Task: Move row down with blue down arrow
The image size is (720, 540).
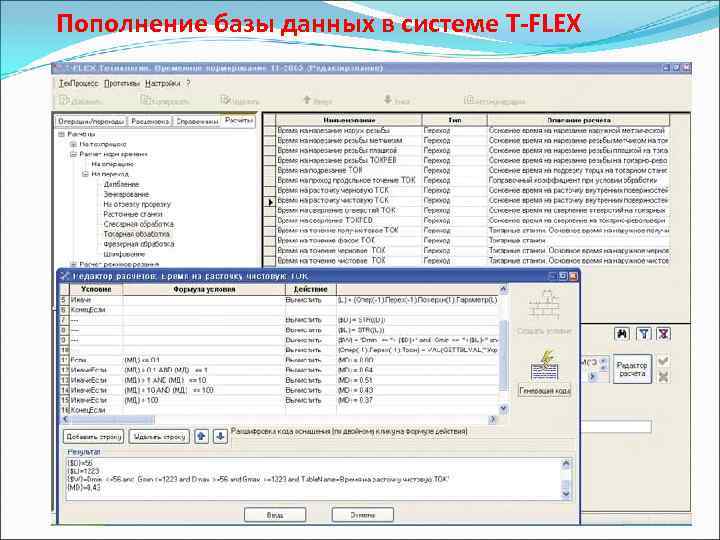Action: point(220,436)
